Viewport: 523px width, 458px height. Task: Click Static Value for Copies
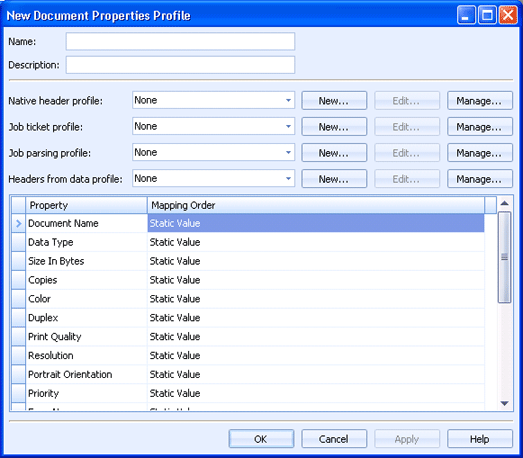[316, 280]
